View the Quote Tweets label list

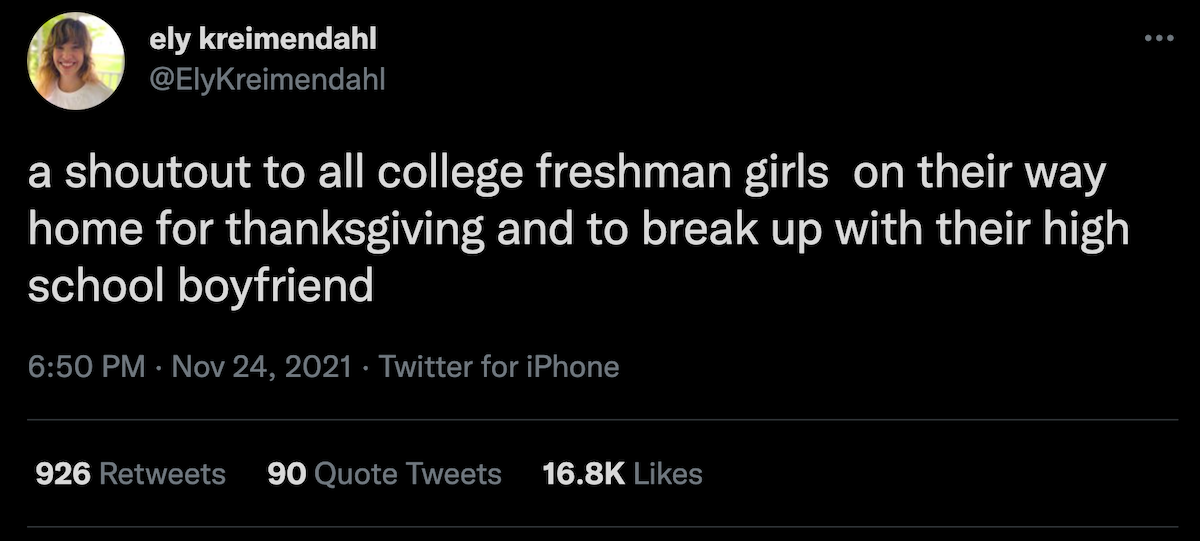tap(408, 473)
